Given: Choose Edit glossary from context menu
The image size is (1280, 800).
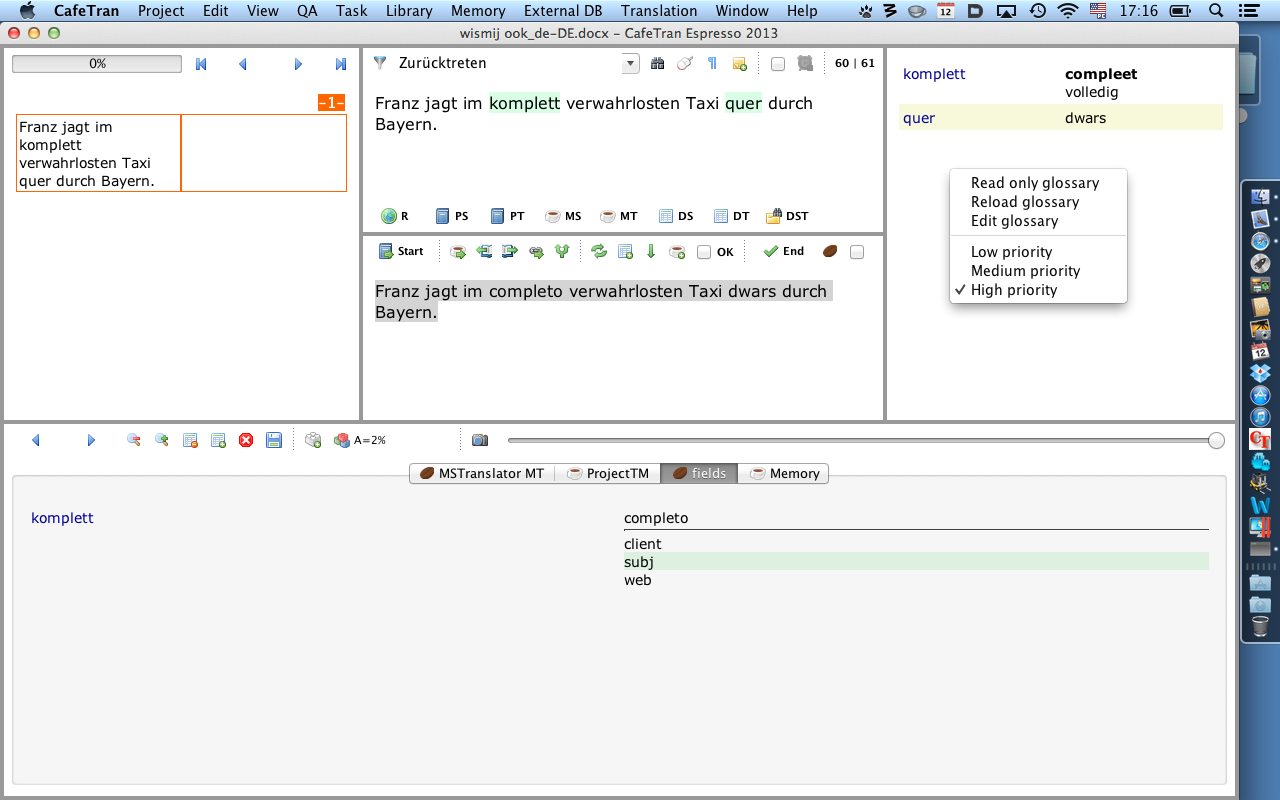Looking at the screenshot, I should tap(1014, 221).
